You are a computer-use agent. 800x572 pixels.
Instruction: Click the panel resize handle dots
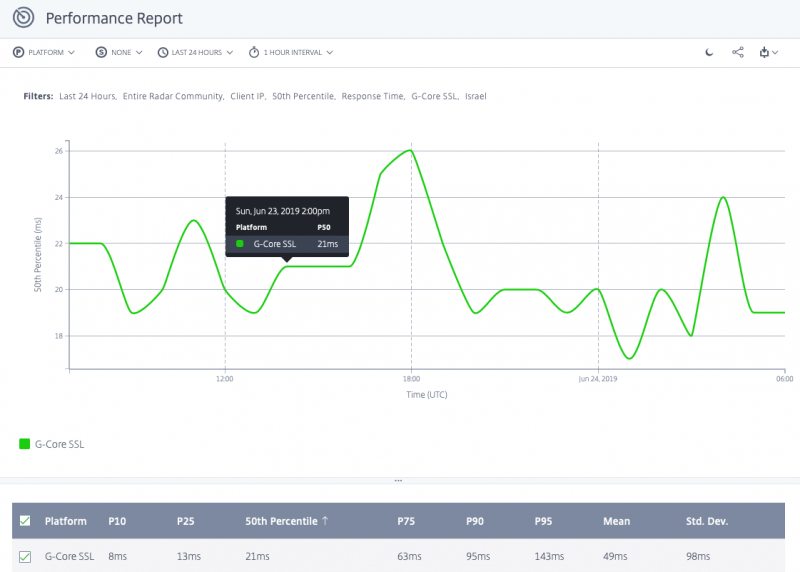pyautogui.click(x=398, y=481)
